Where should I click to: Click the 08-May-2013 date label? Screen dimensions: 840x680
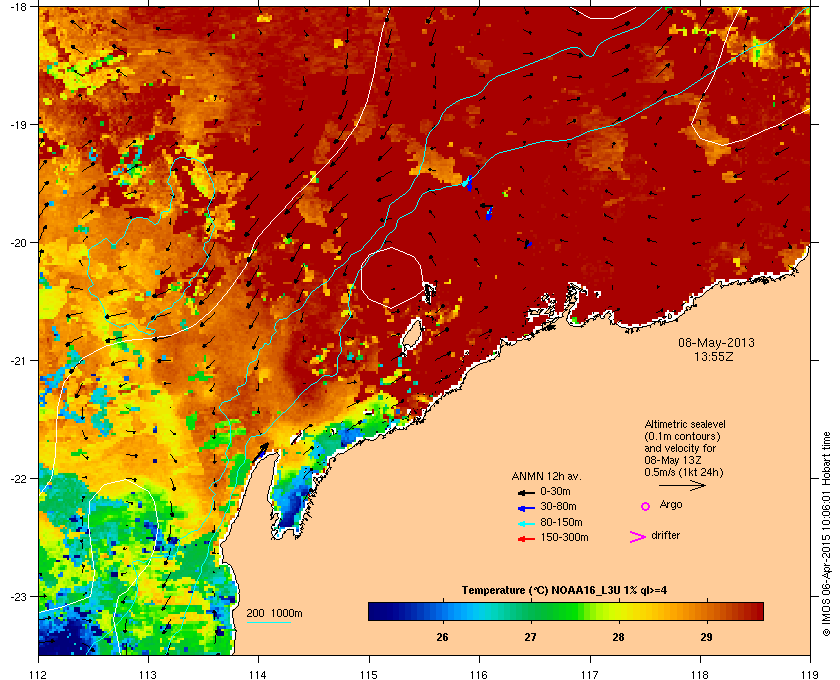(x=716, y=342)
